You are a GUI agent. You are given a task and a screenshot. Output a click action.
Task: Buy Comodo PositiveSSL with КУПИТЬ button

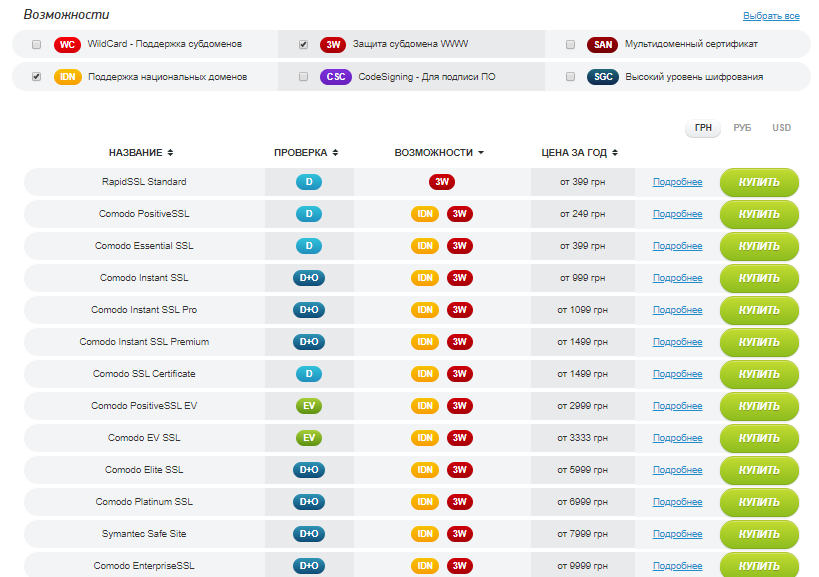[x=759, y=214]
